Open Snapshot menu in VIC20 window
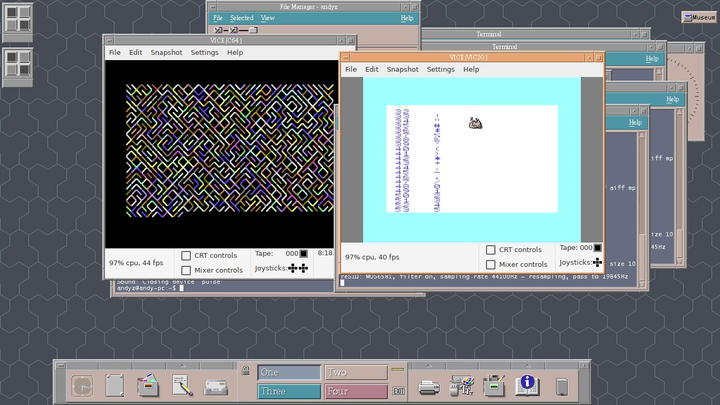 pyautogui.click(x=402, y=69)
